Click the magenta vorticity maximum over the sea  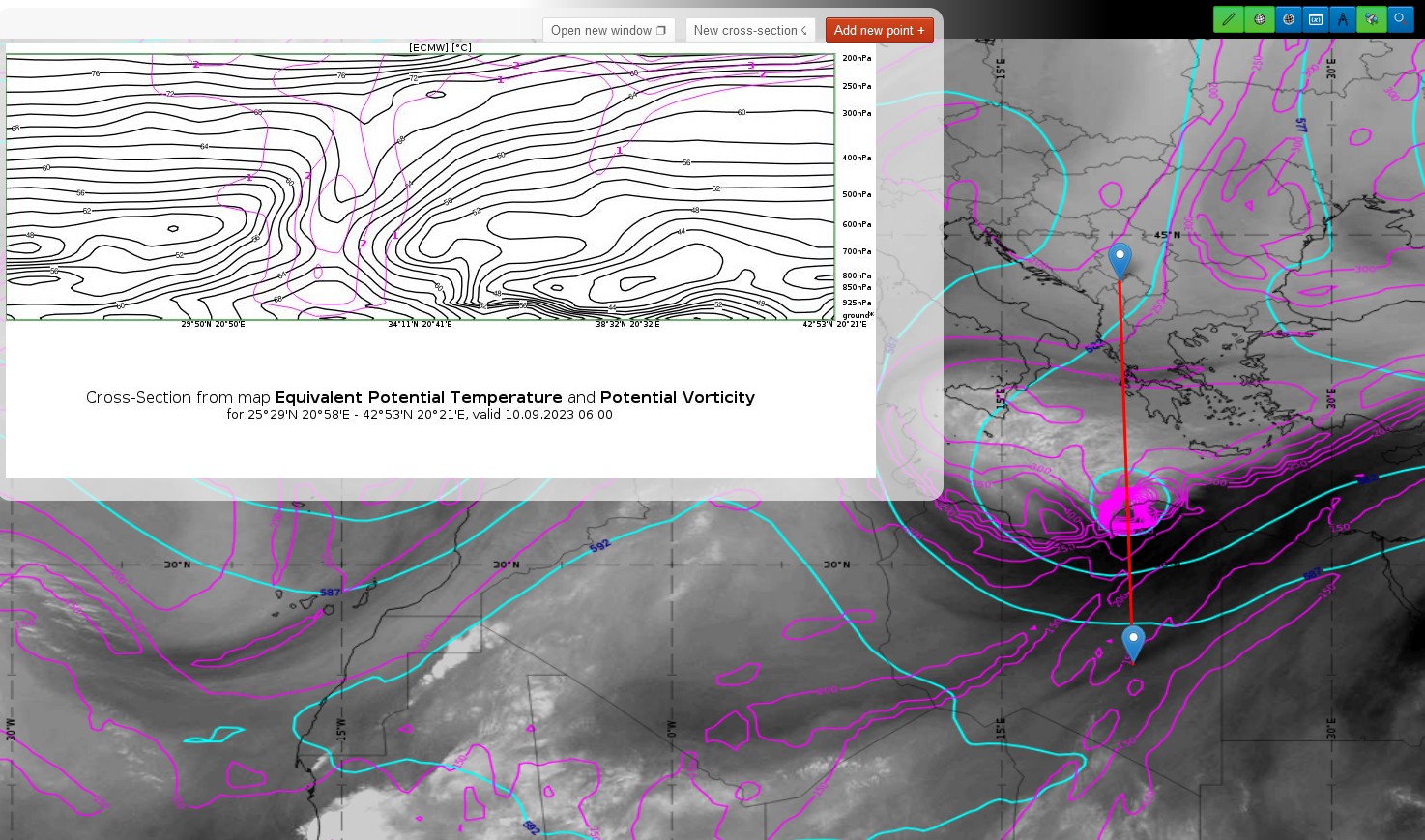(1127, 509)
